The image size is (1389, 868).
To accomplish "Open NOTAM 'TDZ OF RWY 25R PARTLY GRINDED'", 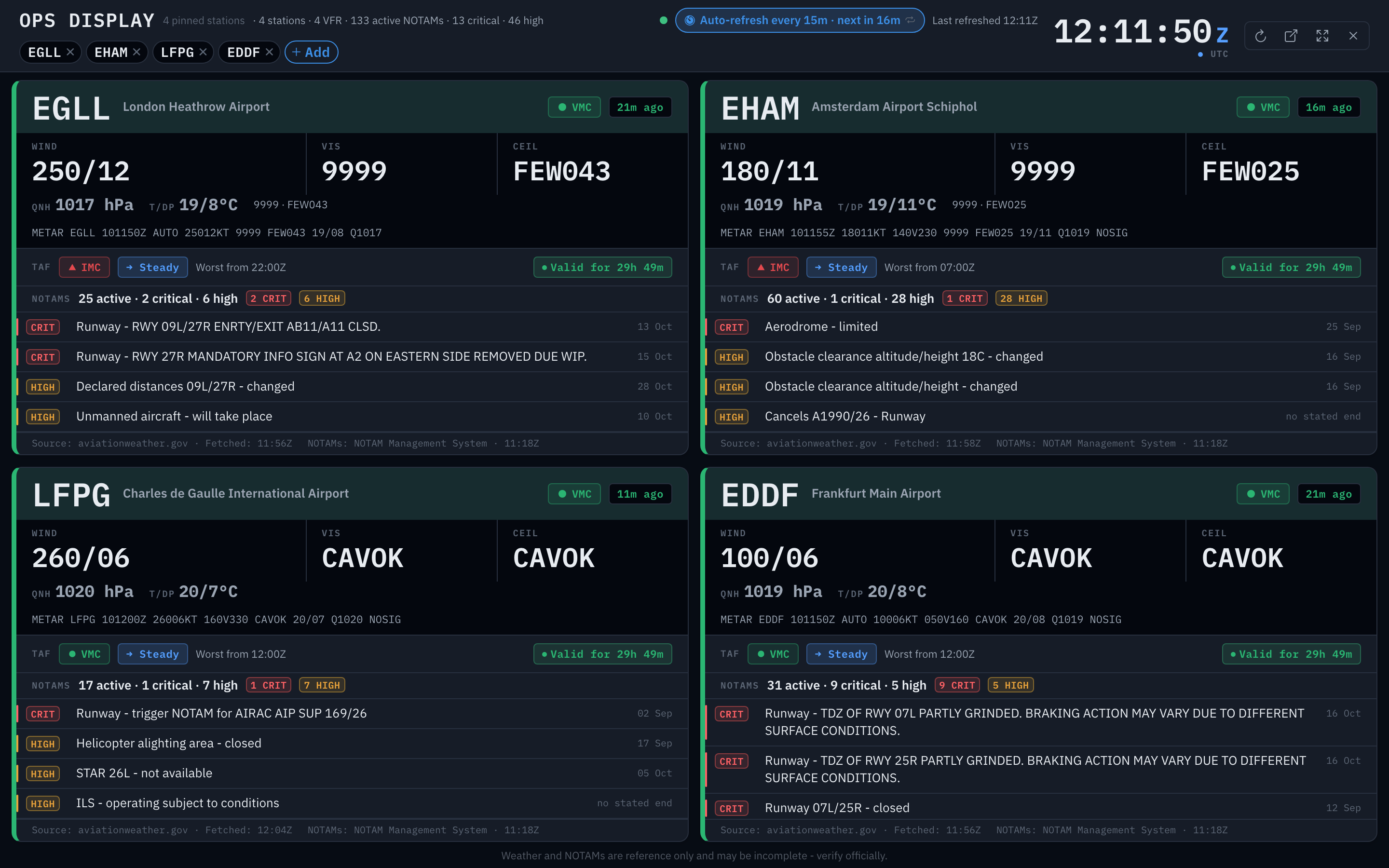I will tap(1041, 770).
